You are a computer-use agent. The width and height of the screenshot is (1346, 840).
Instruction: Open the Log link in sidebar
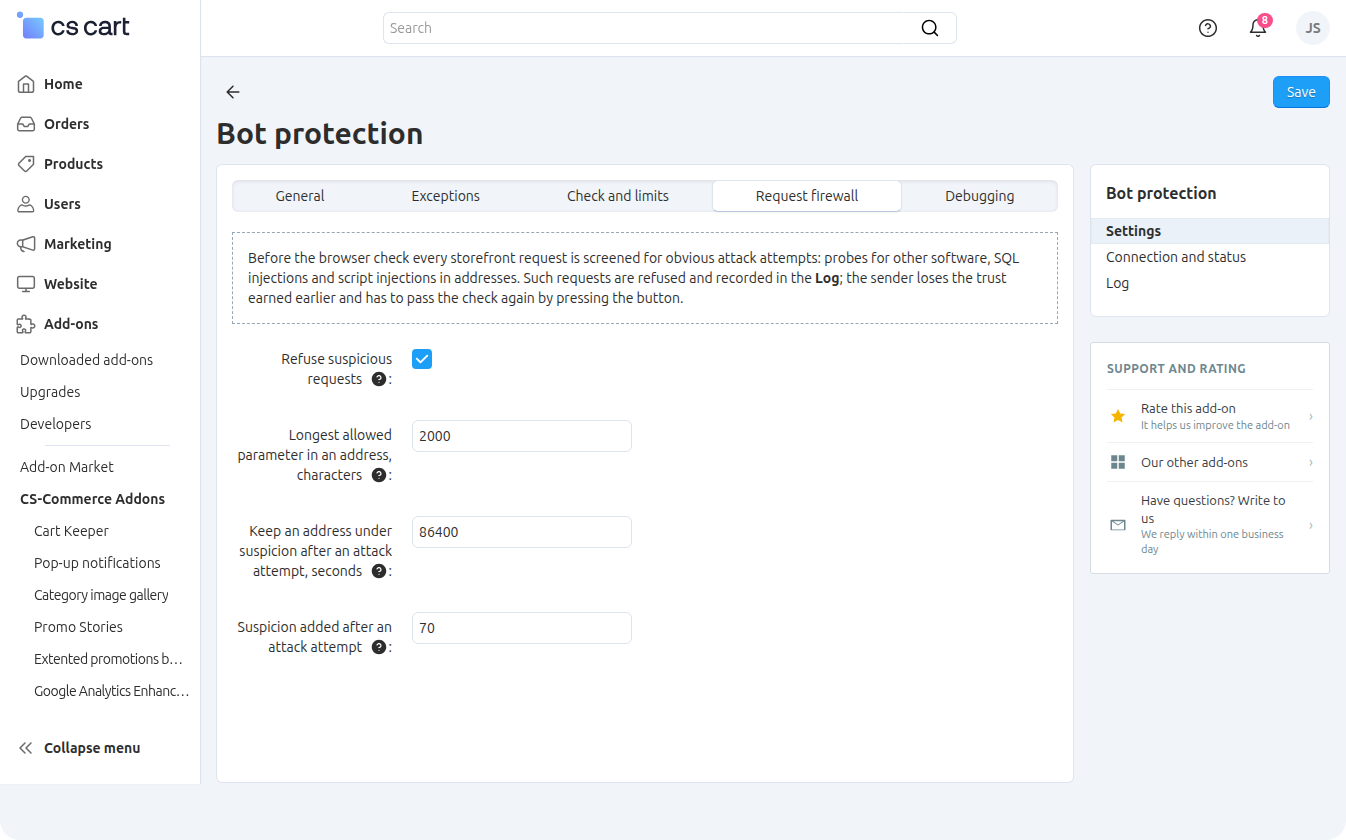(x=1117, y=283)
